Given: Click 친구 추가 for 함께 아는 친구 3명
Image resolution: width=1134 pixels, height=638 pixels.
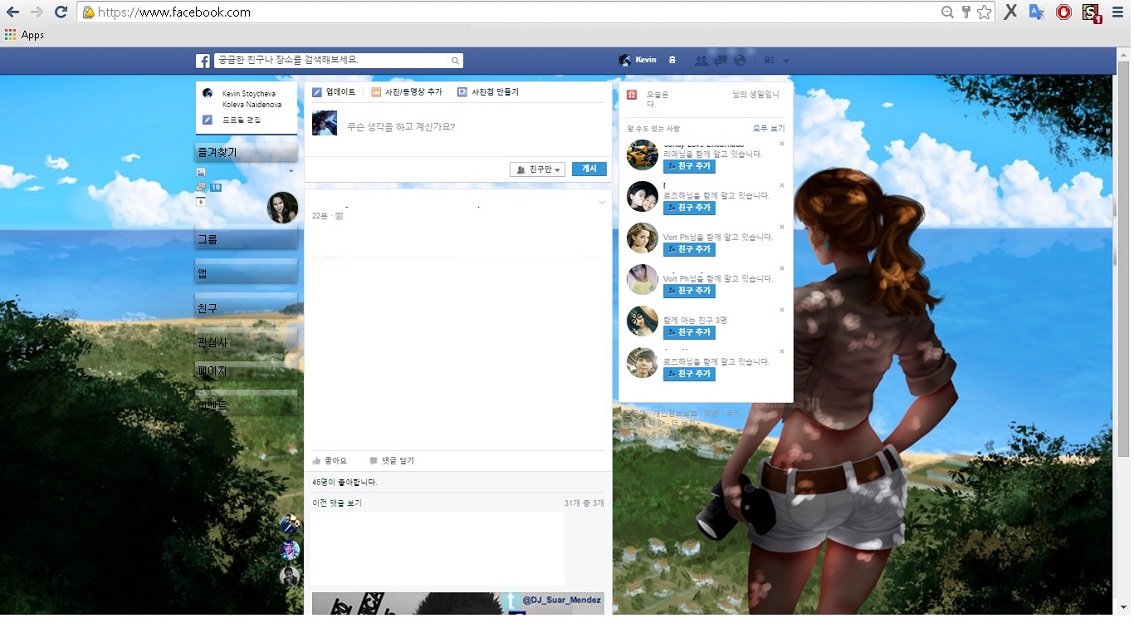Looking at the screenshot, I should [x=689, y=332].
